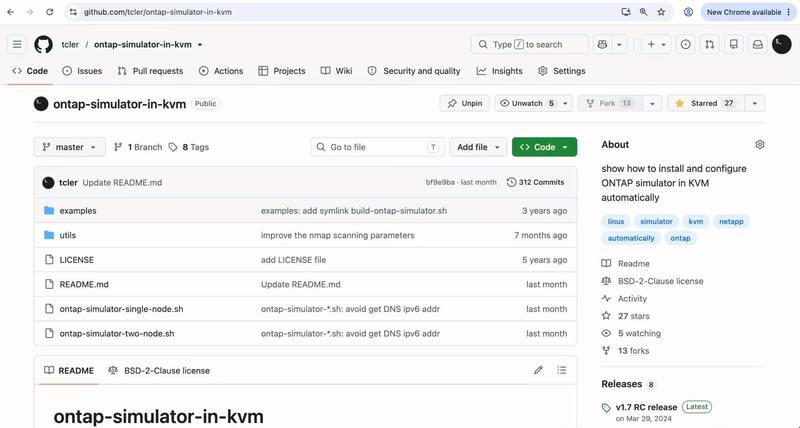
Task: View 1 Branch list
Action: 138,147
